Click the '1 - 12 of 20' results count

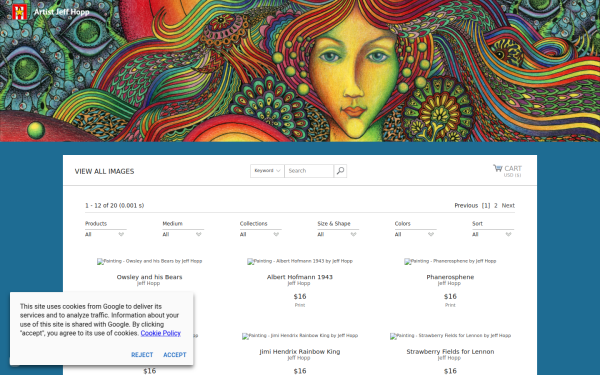coord(114,205)
